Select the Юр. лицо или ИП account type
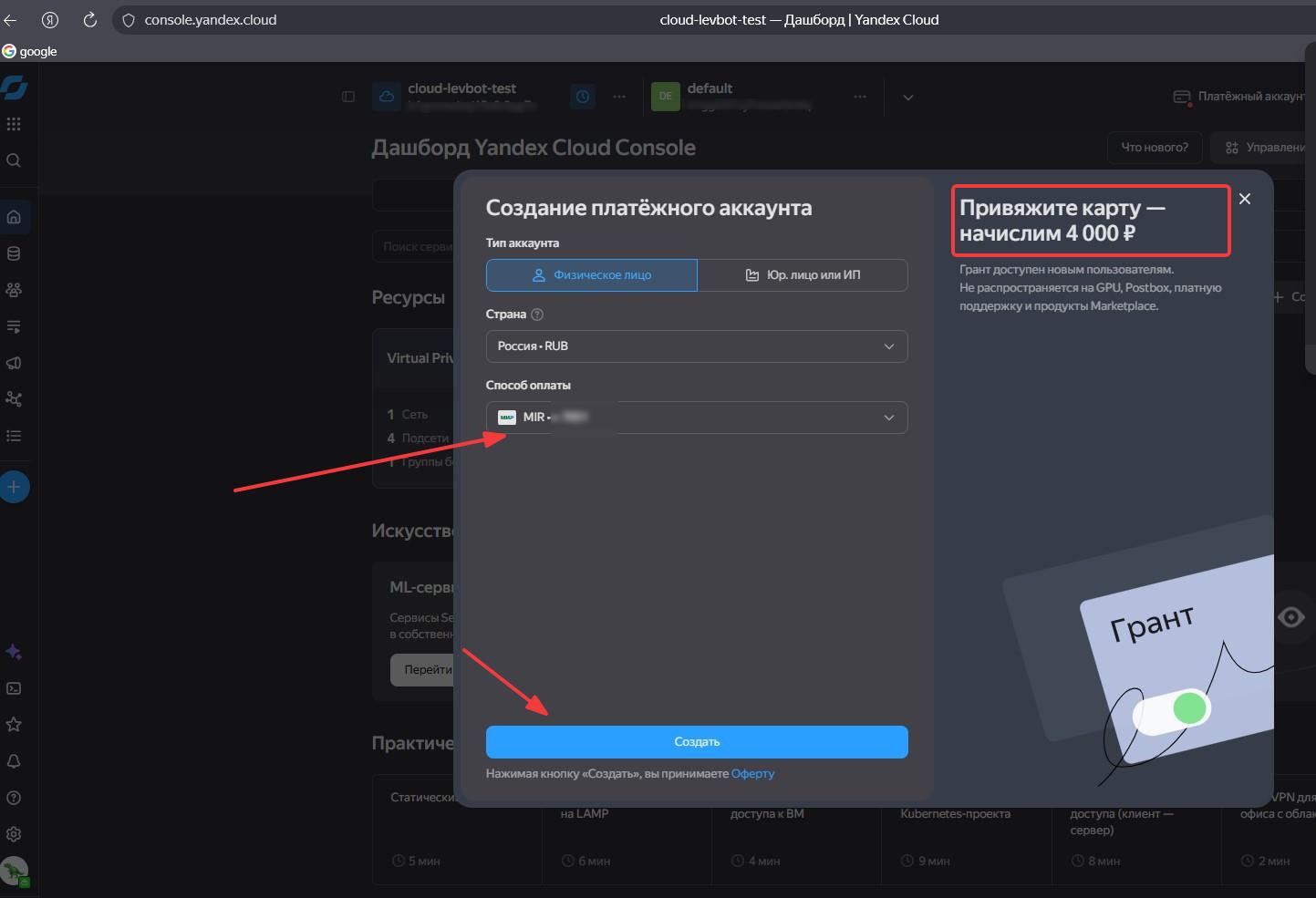Viewport: 1316px width, 898px height. pyautogui.click(x=803, y=275)
